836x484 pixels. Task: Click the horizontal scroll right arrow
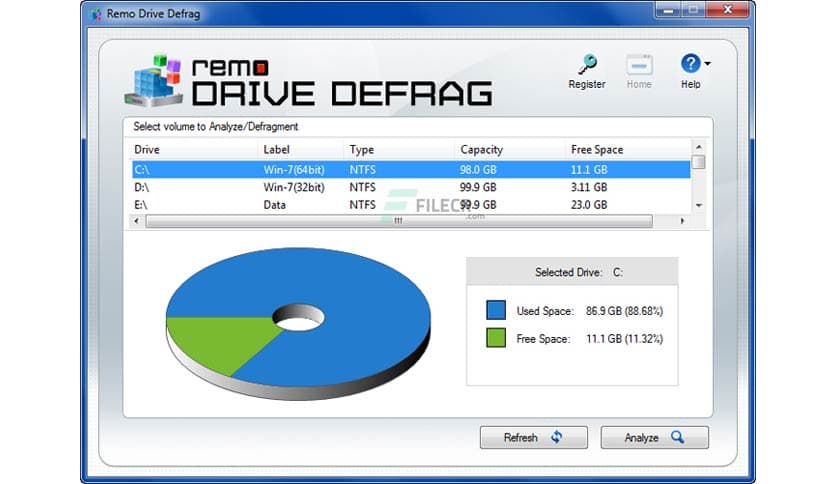682,221
